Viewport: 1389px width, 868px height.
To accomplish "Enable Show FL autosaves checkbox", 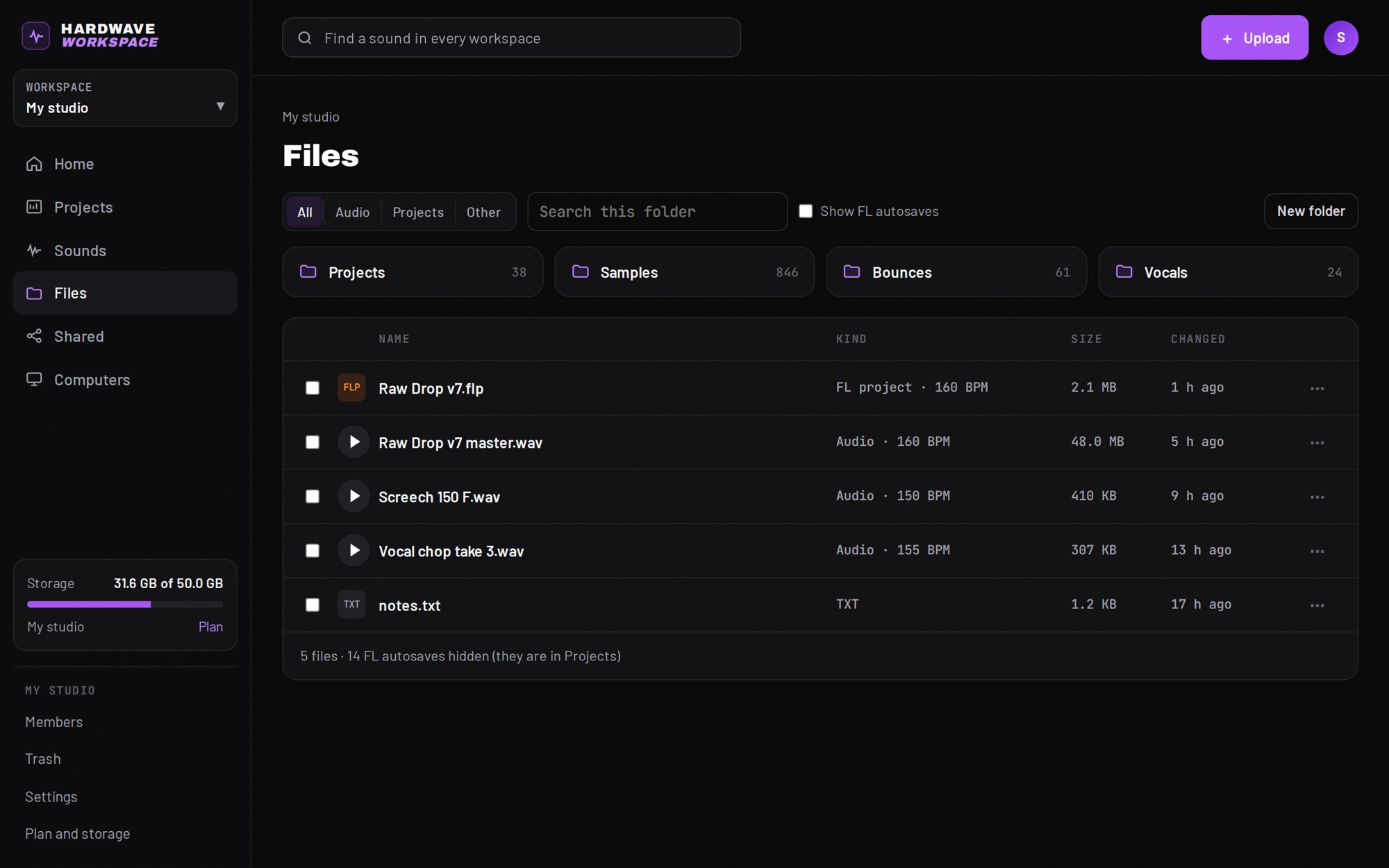I will point(806,211).
